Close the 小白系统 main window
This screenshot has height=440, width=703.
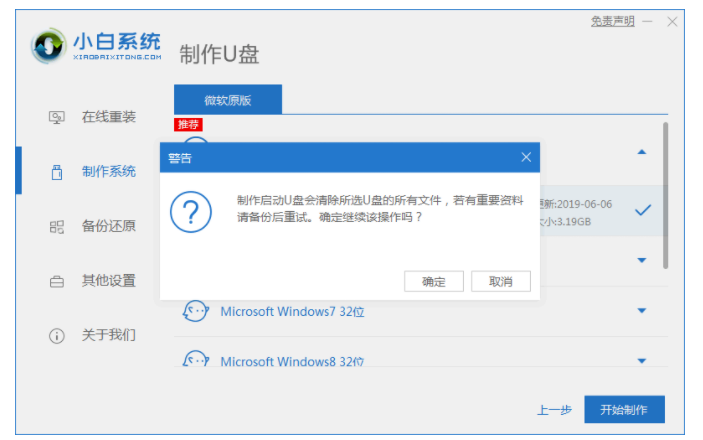[672, 22]
